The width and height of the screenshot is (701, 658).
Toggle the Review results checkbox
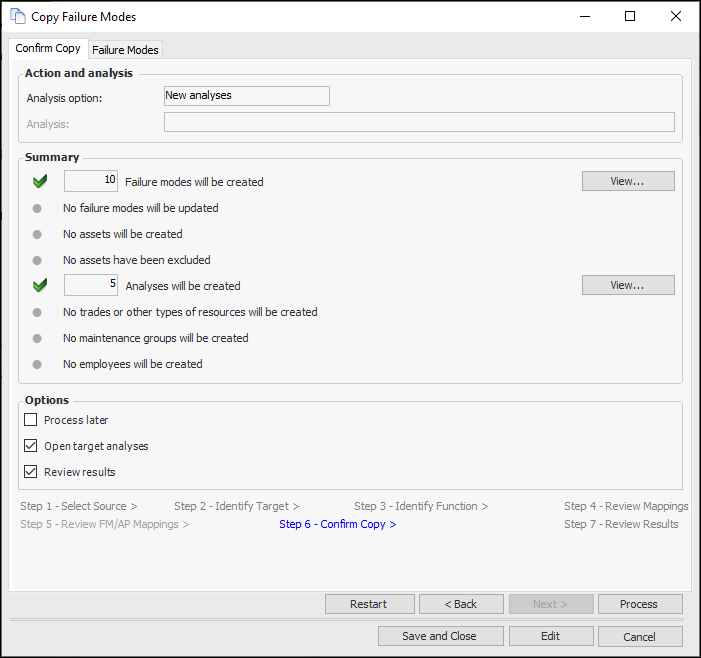pyautogui.click(x=31, y=472)
